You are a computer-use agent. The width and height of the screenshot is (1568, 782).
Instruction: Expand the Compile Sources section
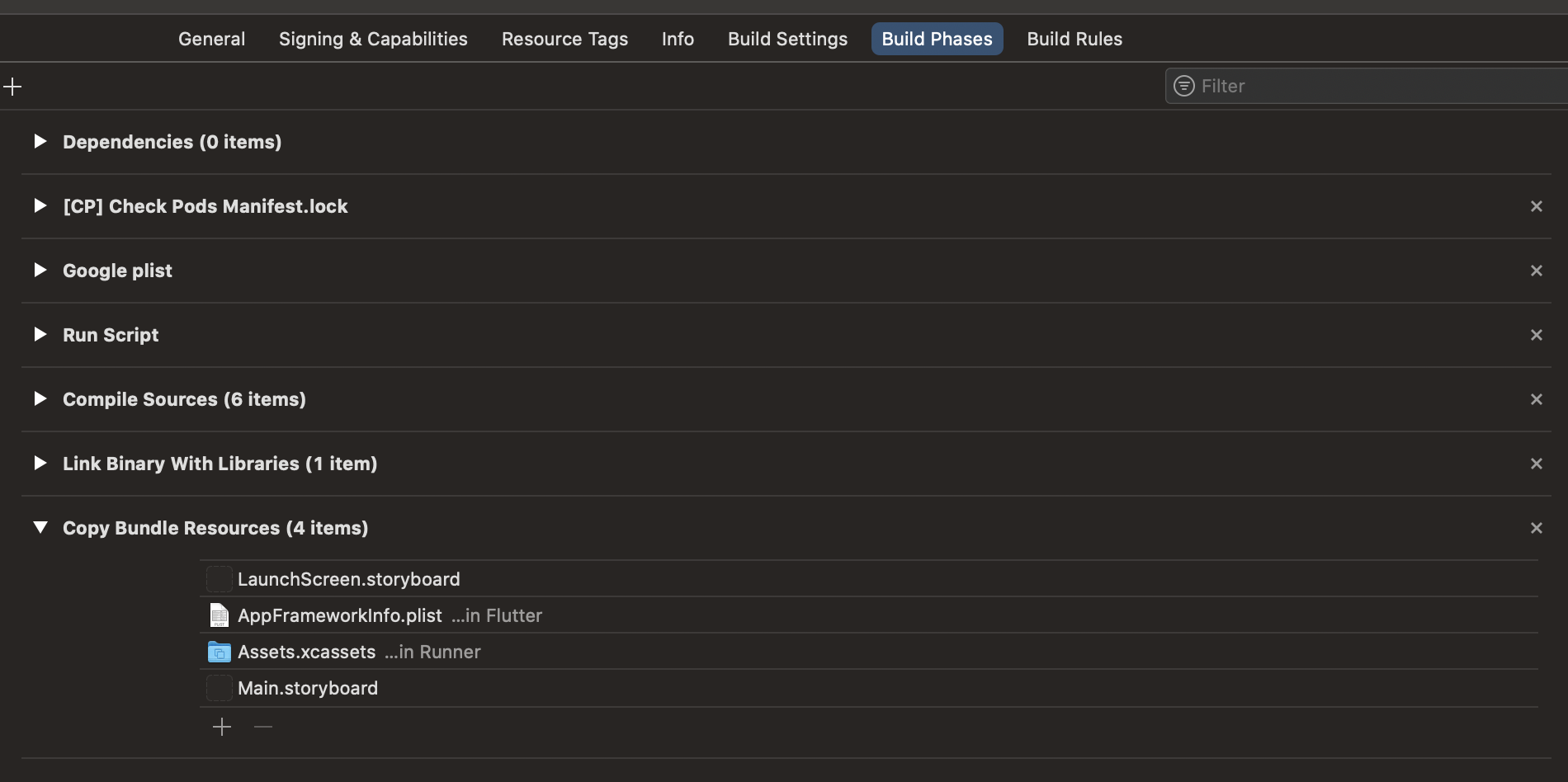click(40, 399)
